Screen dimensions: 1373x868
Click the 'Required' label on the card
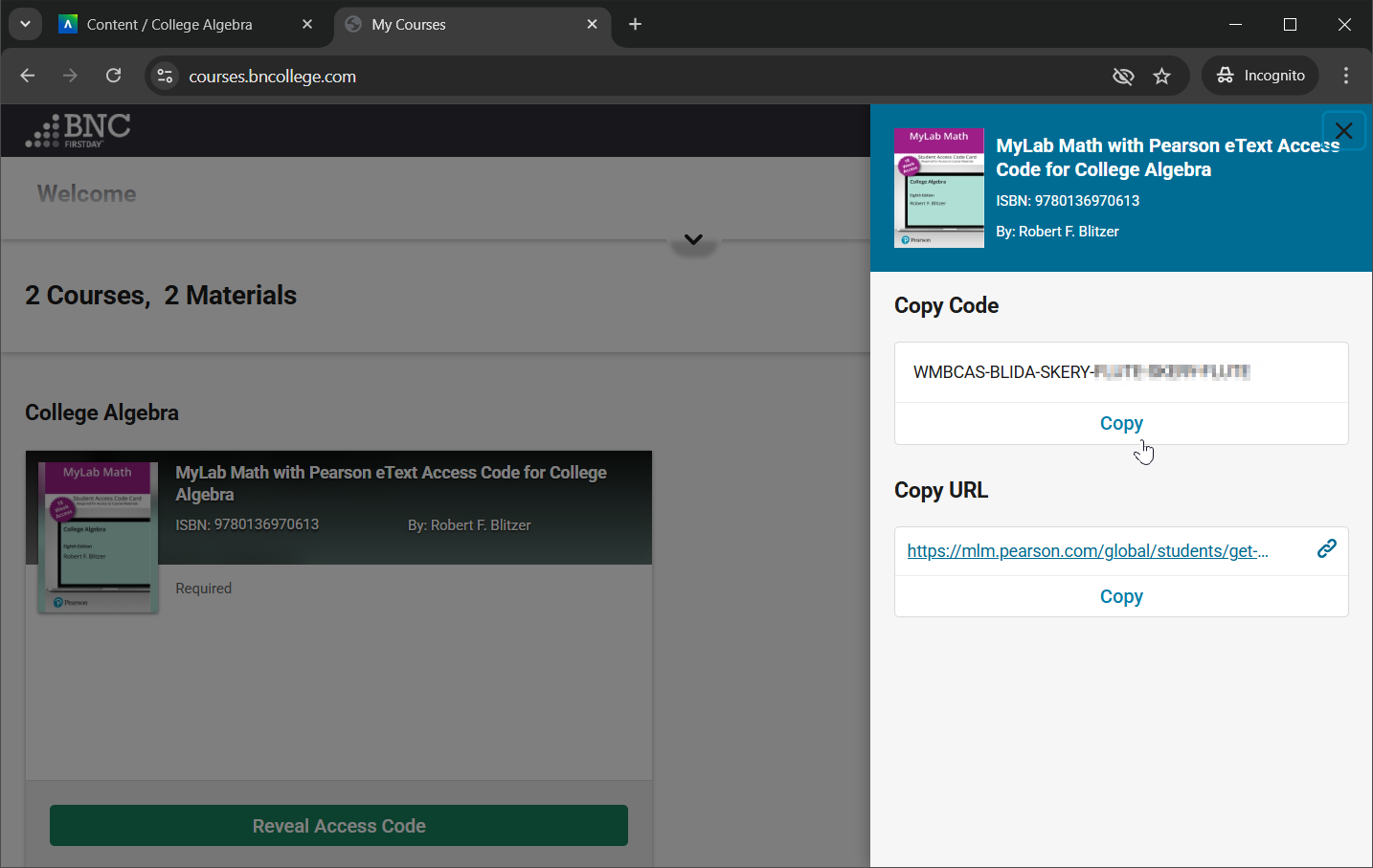[203, 589]
